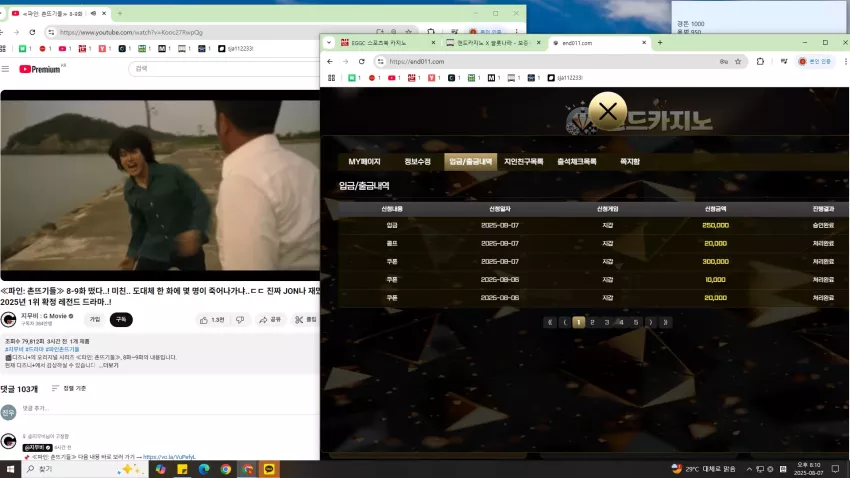Image resolution: width=850 pixels, height=478 pixels.
Task: Expand description with 더보기
Action: coord(110,366)
